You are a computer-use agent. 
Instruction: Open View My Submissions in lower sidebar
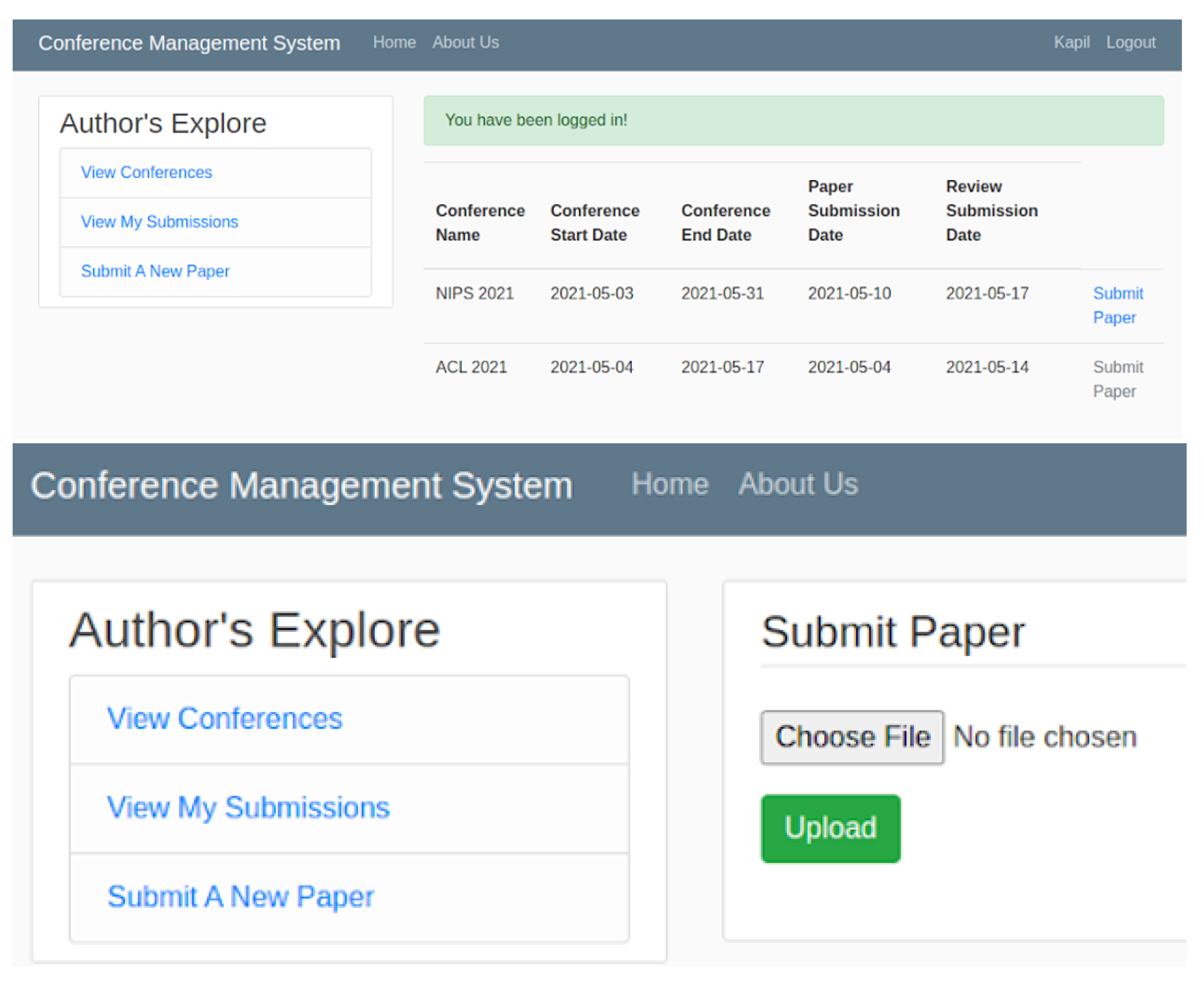tap(248, 807)
